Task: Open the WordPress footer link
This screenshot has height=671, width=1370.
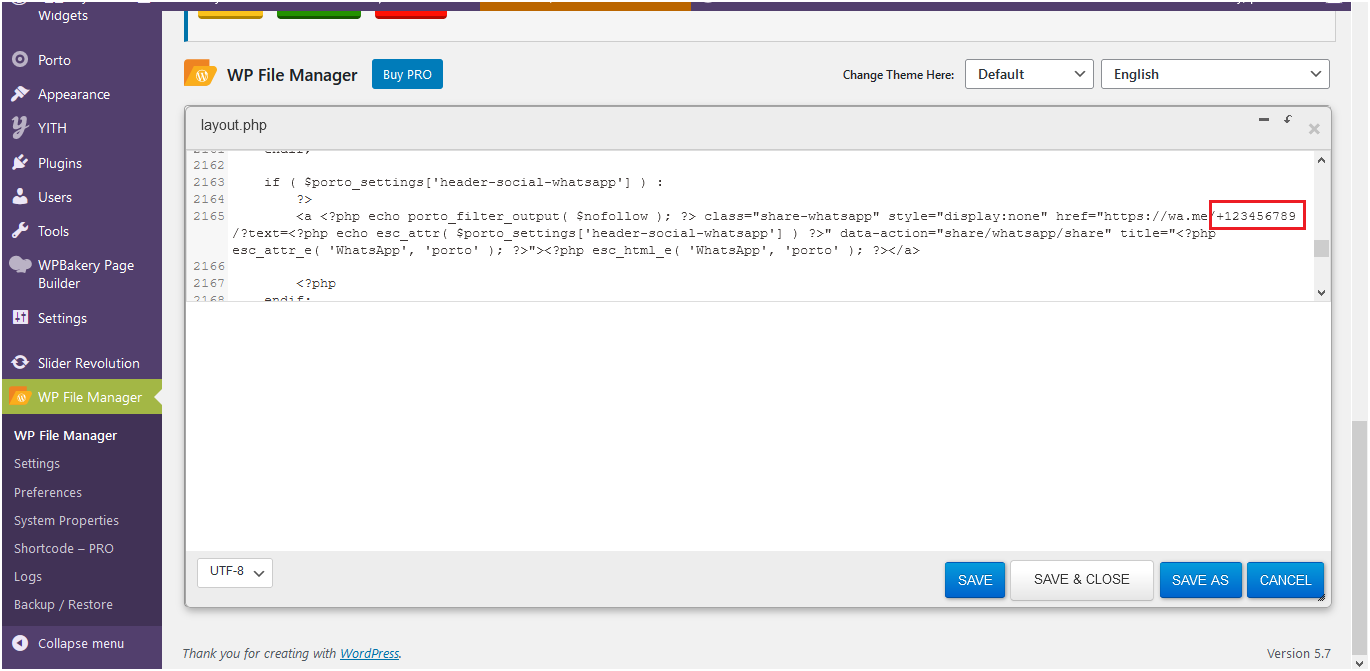Action: (369, 654)
